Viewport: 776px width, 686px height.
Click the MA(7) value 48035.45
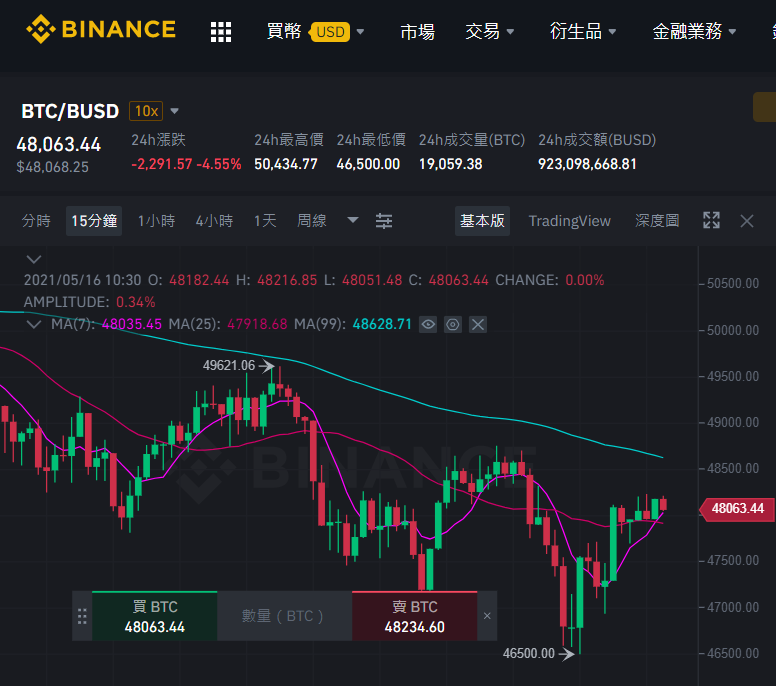click(132, 325)
